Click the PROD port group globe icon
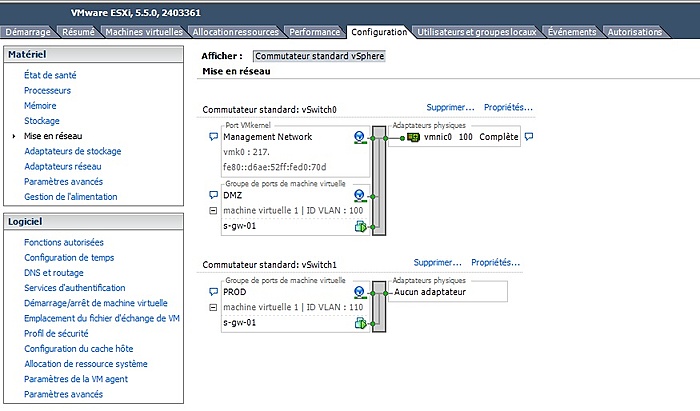The height and width of the screenshot is (411, 700). [359, 292]
